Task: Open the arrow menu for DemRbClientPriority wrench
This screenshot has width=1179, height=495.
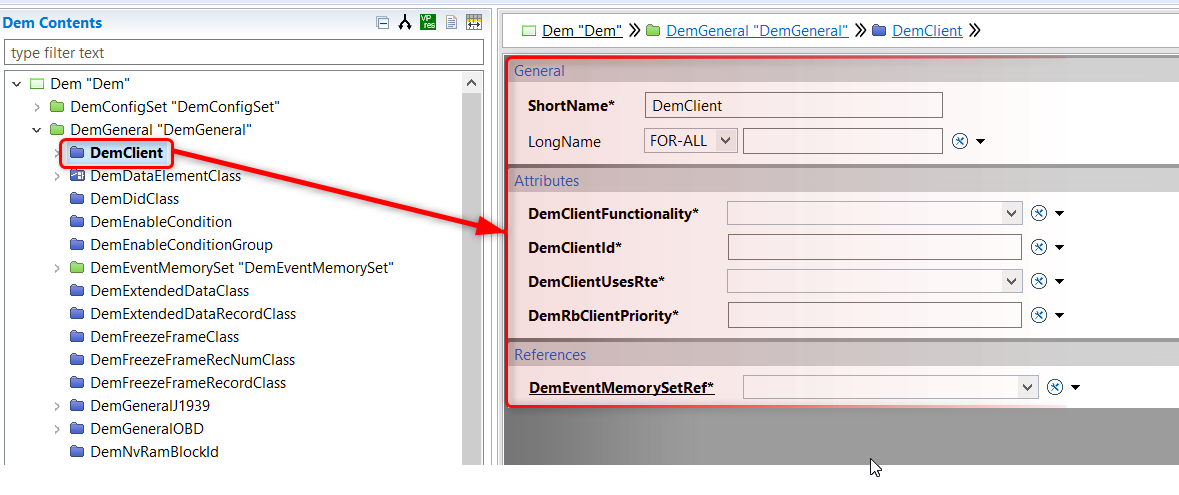Action: pyautogui.click(x=1059, y=316)
